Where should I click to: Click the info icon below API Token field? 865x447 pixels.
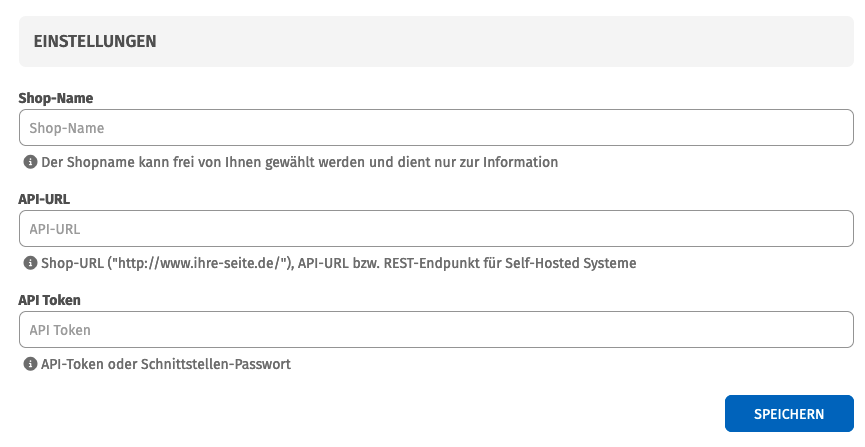point(30,365)
